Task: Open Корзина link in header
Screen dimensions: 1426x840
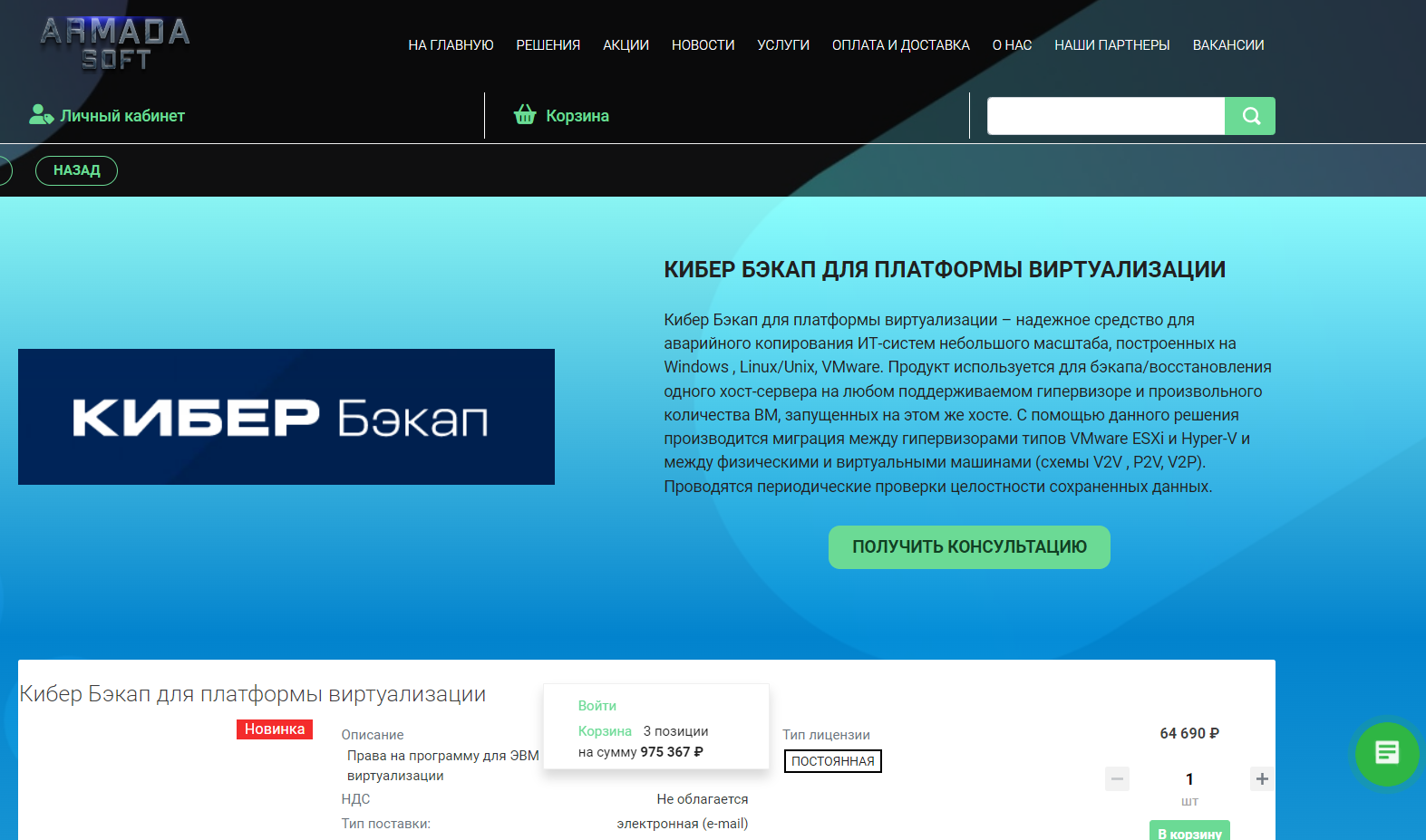Action: pyautogui.click(x=577, y=116)
